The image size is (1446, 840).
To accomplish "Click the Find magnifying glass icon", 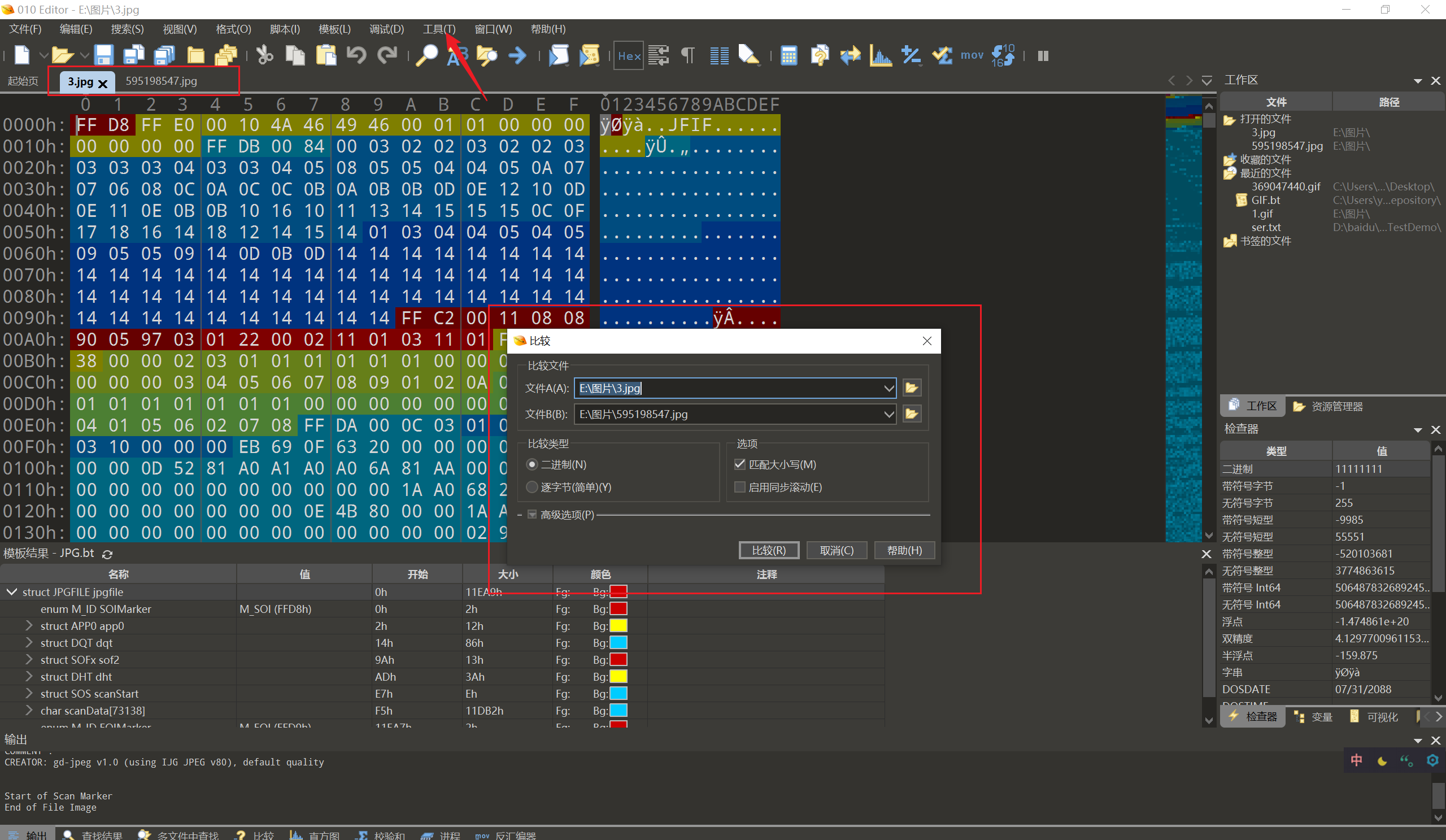I will point(426,55).
